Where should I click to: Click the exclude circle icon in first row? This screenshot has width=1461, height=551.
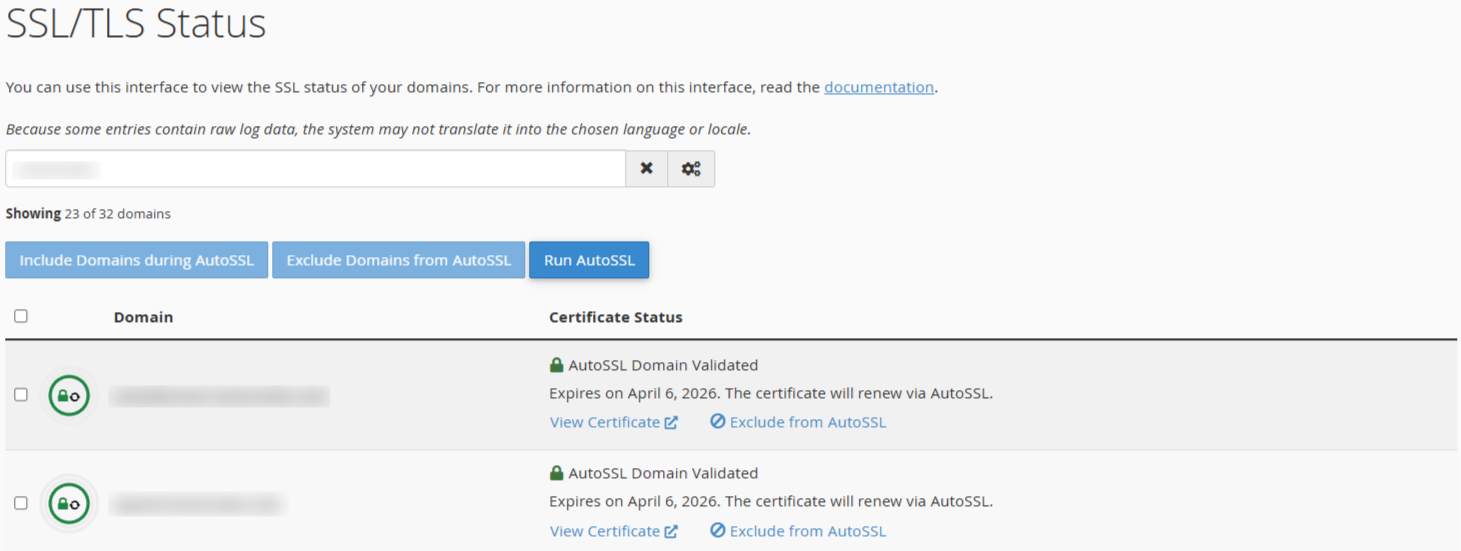click(717, 422)
